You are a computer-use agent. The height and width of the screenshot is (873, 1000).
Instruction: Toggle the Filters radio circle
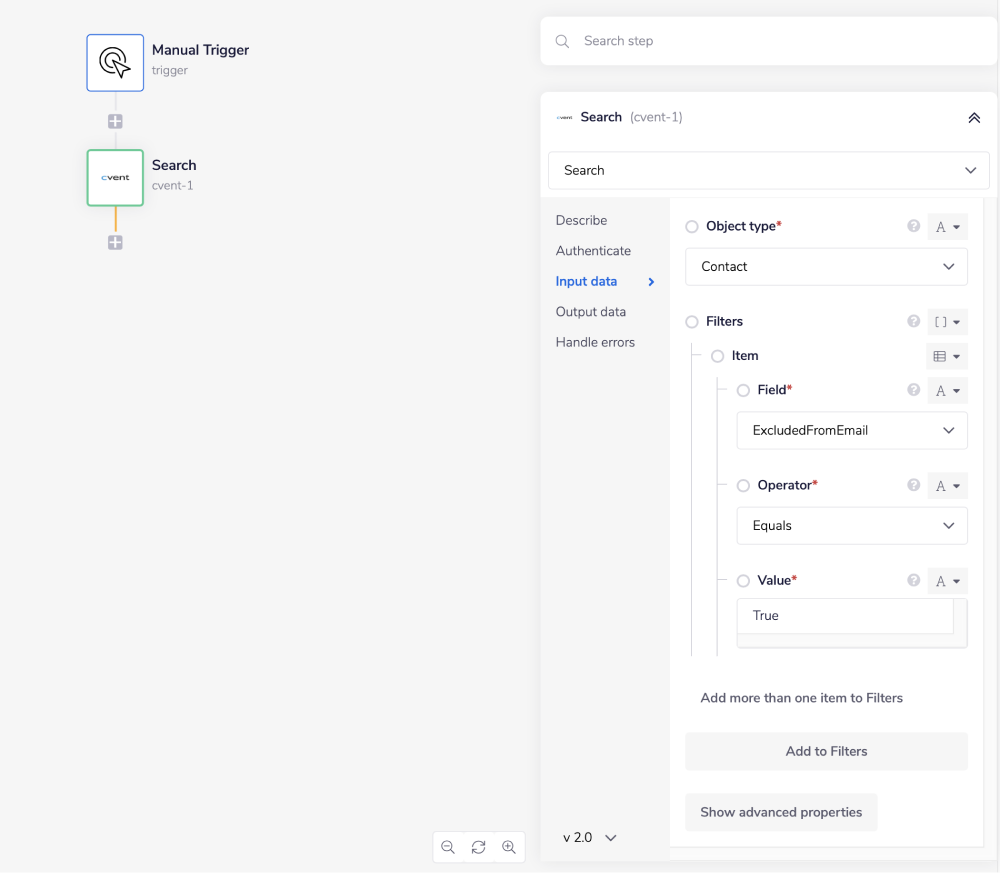click(692, 322)
